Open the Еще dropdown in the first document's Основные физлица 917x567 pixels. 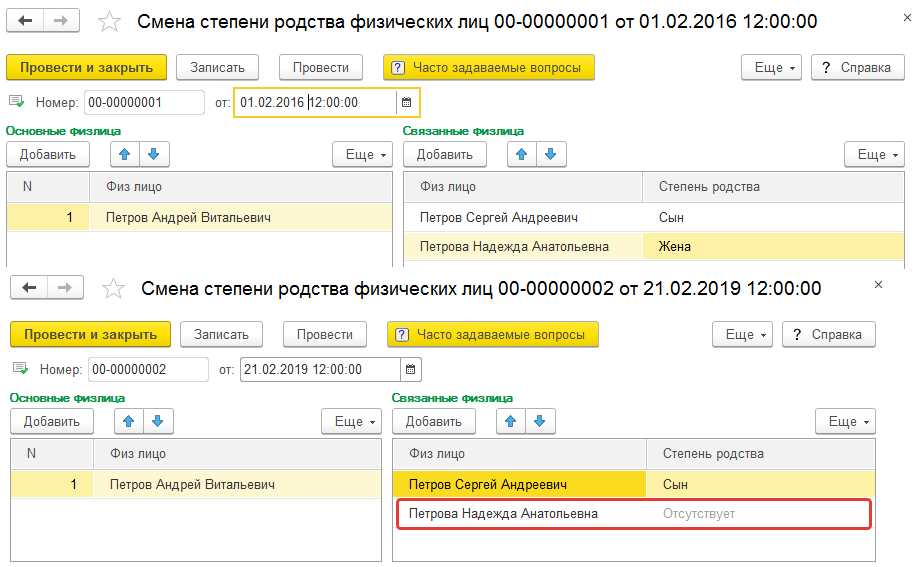coord(364,154)
